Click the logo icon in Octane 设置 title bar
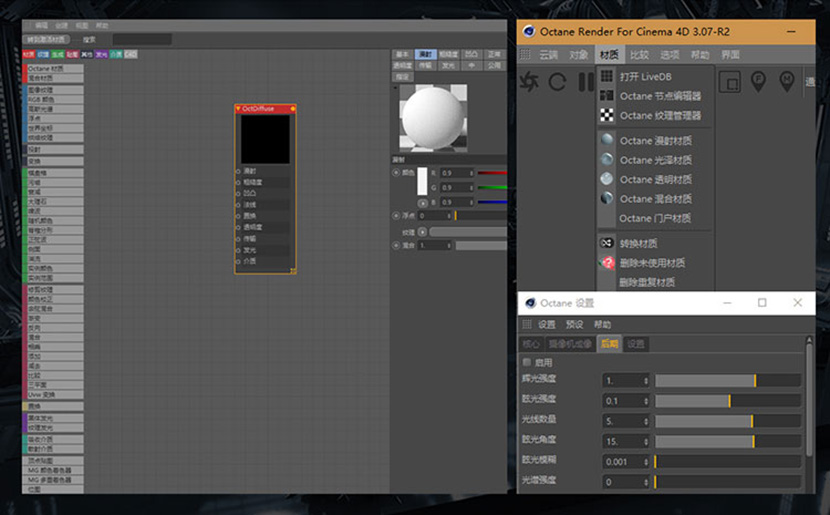The image size is (830, 515). 530,303
